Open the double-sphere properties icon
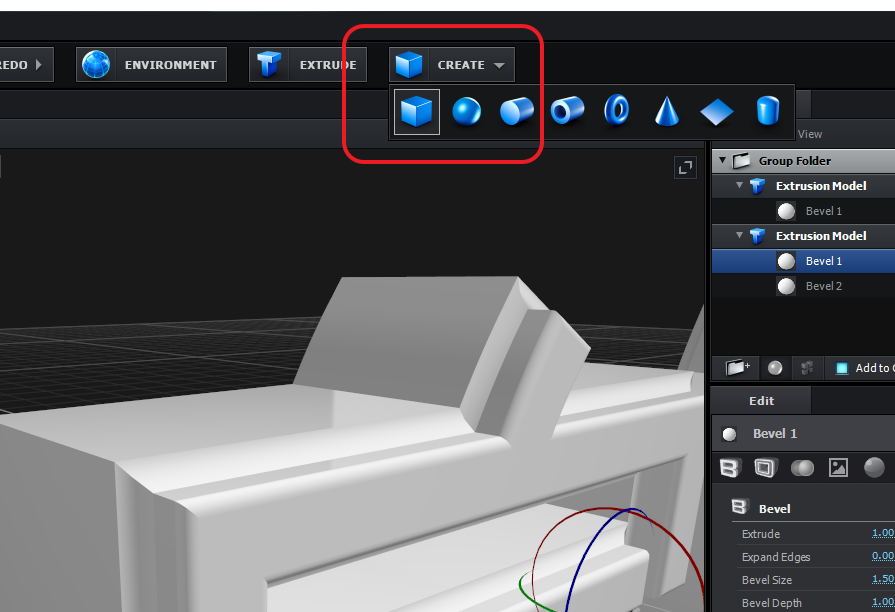895x612 pixels. click(x=802, y=468)
